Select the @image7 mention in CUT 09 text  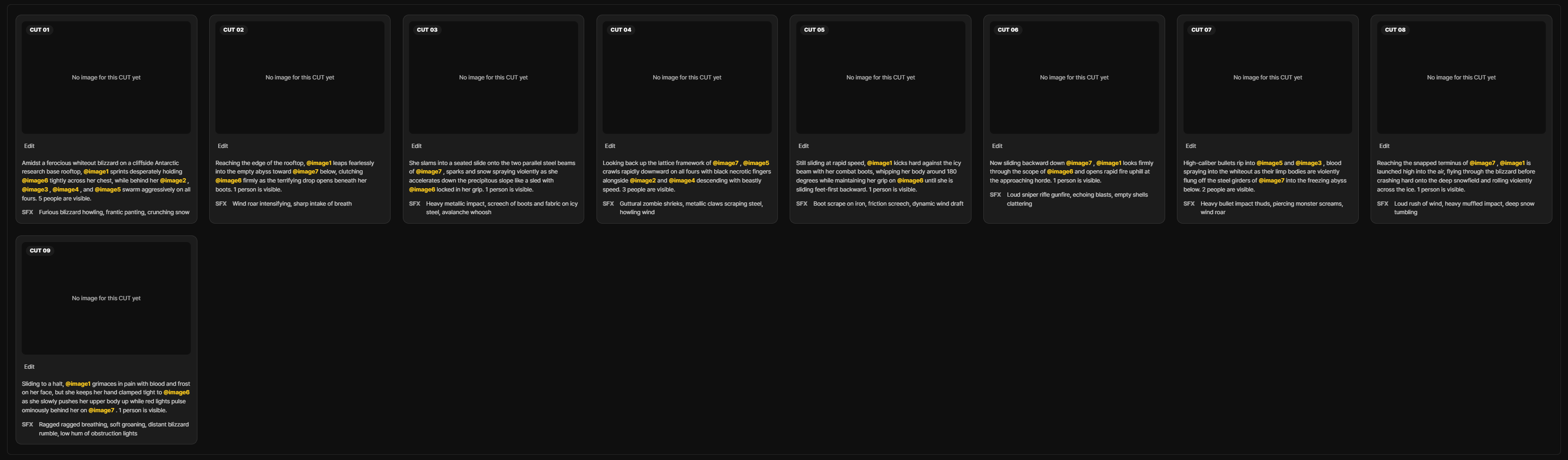(x=101, y=411)
